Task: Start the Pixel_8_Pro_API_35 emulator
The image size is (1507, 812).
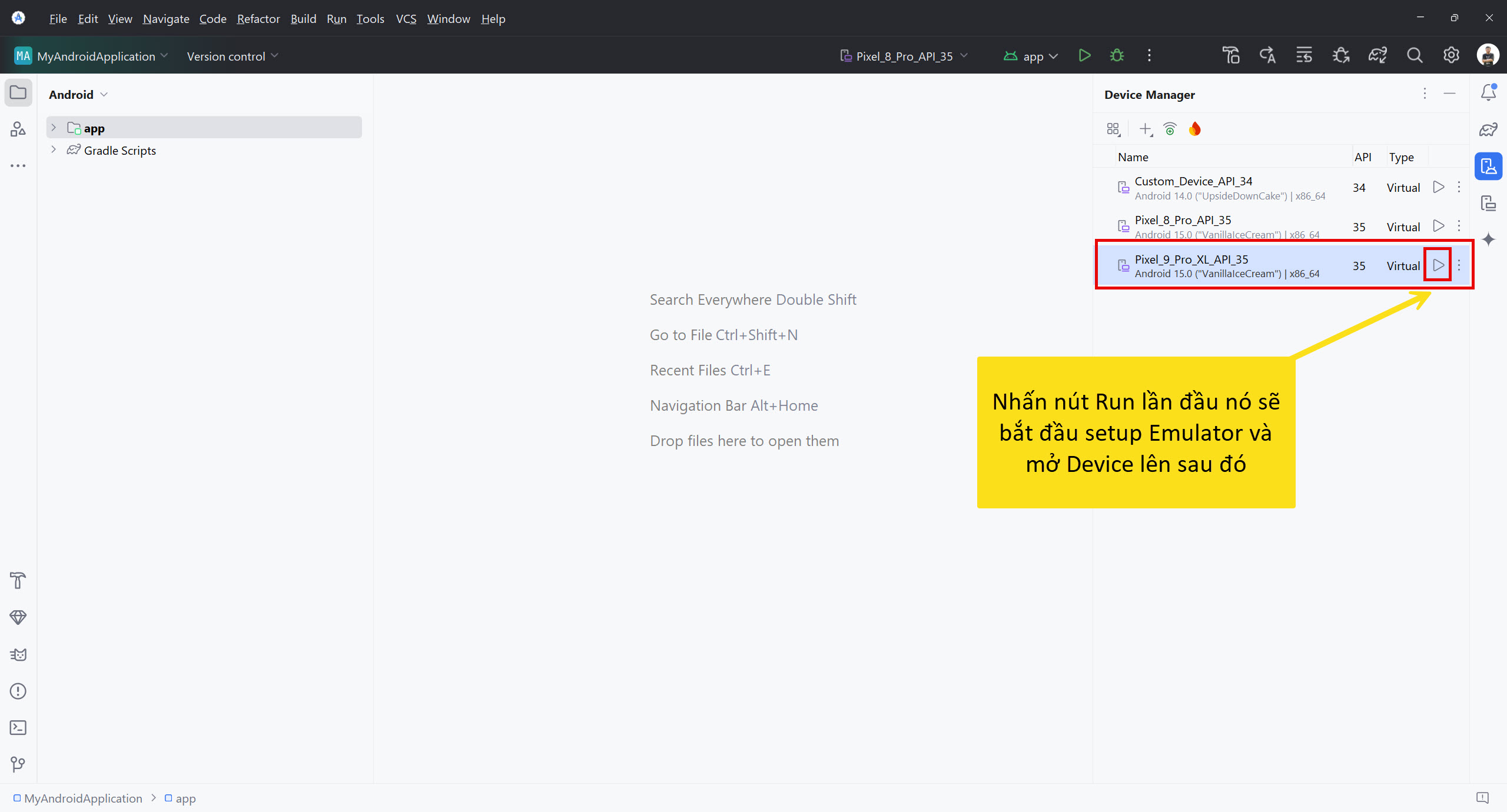Action: coord(1438,226)
